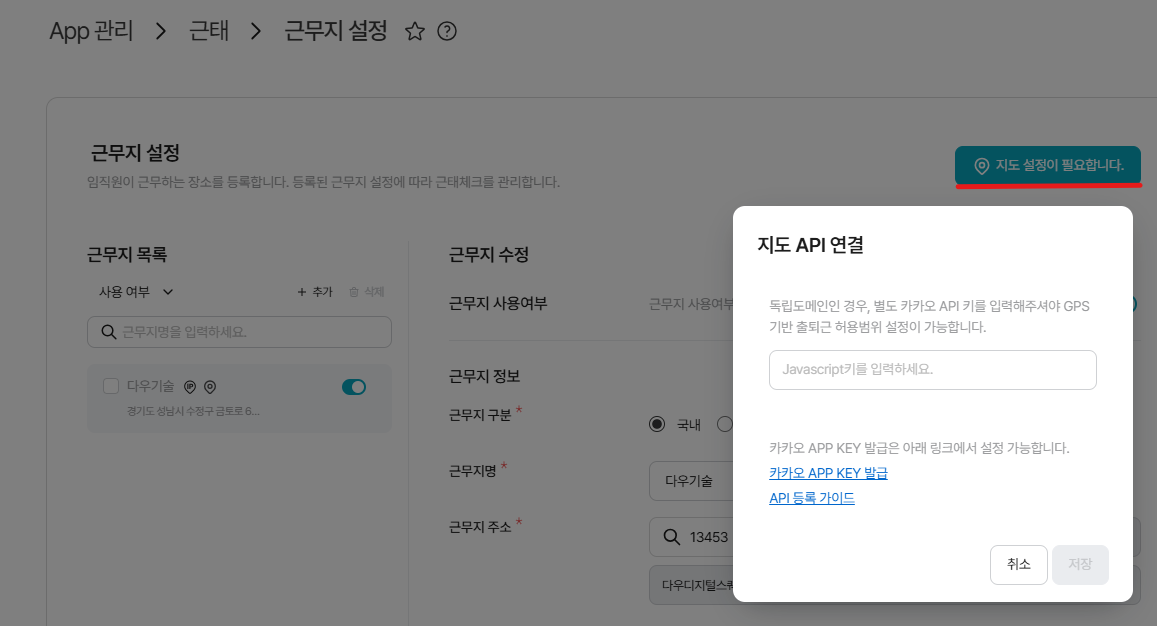
Task: Go to 근태 in the breadcrumb
Action: pyautogui.click(x=209, y=31)
